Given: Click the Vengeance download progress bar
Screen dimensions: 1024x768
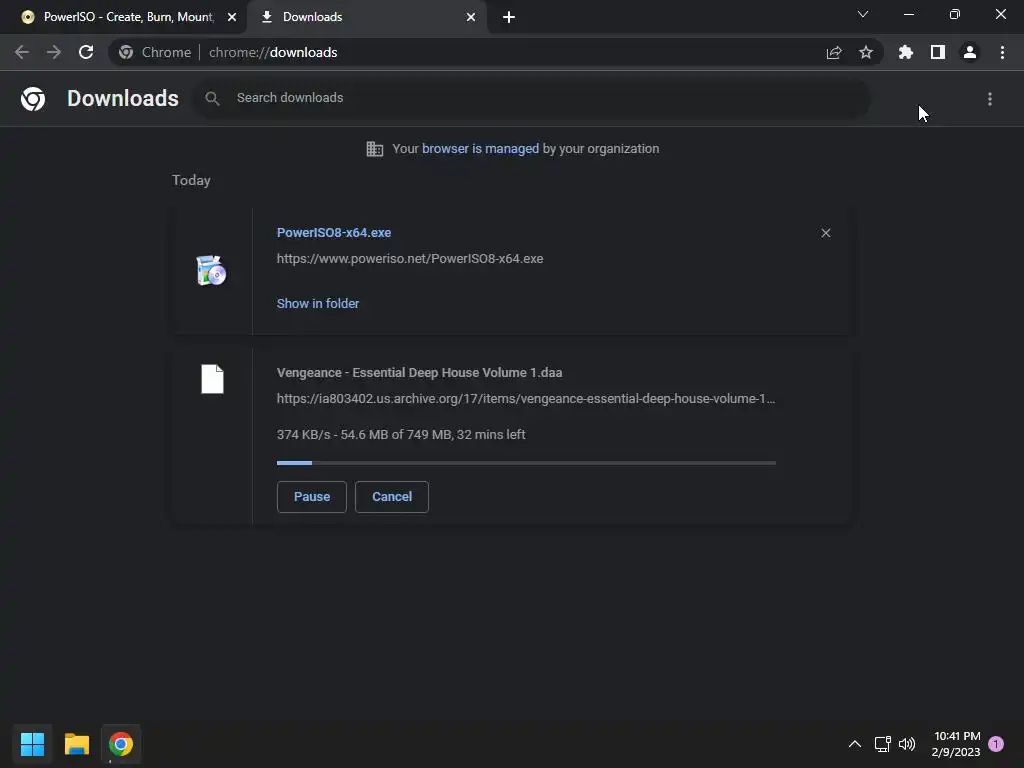Looking at the screenshot, I should [526, 463].
